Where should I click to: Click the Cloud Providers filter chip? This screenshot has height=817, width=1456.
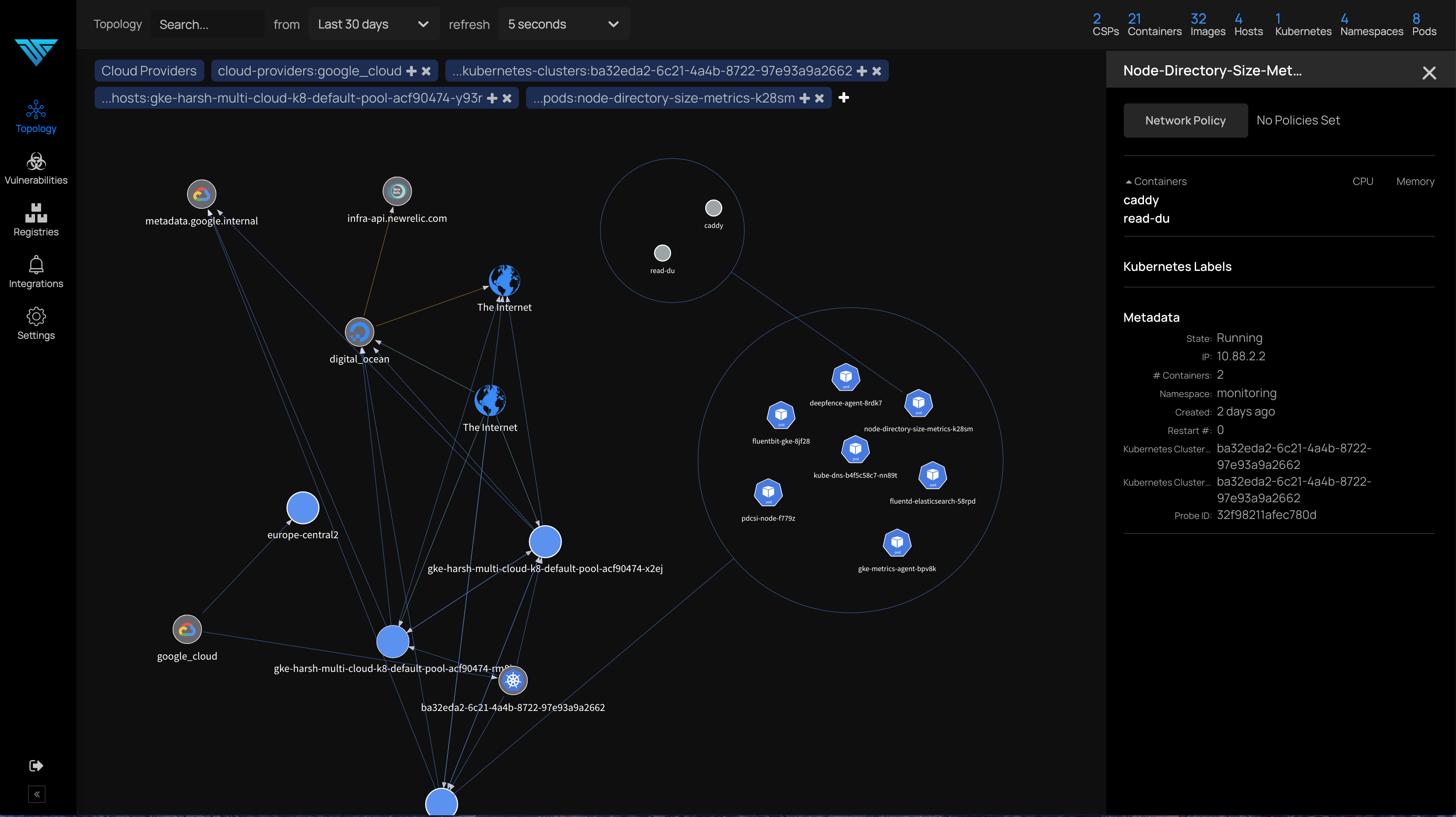pos(149,70)
